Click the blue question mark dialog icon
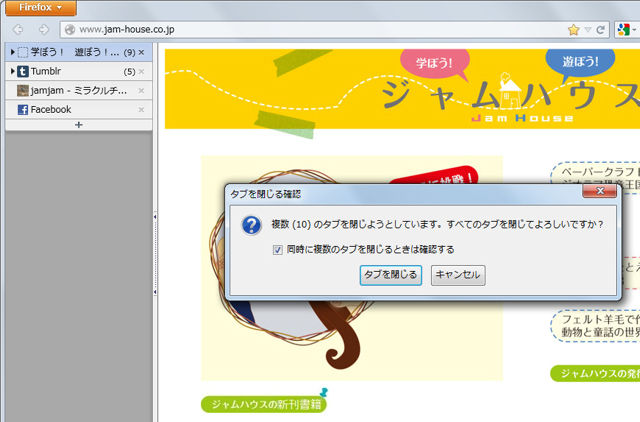 251,225
